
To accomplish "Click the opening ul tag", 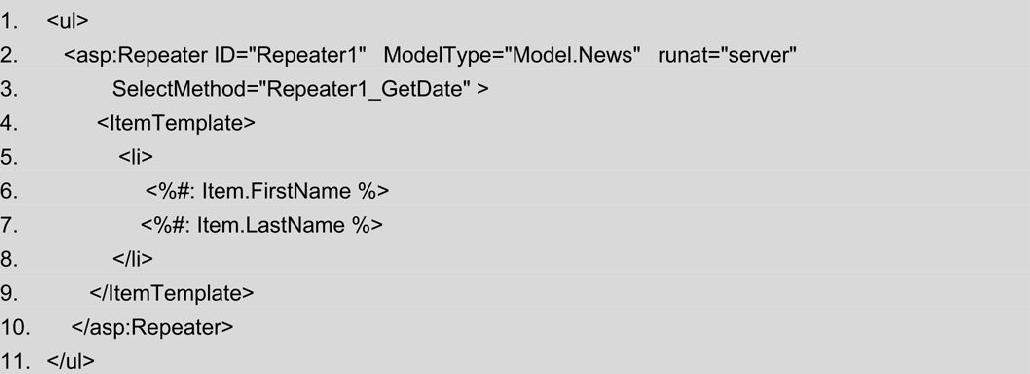I will (x=67, y=21).
